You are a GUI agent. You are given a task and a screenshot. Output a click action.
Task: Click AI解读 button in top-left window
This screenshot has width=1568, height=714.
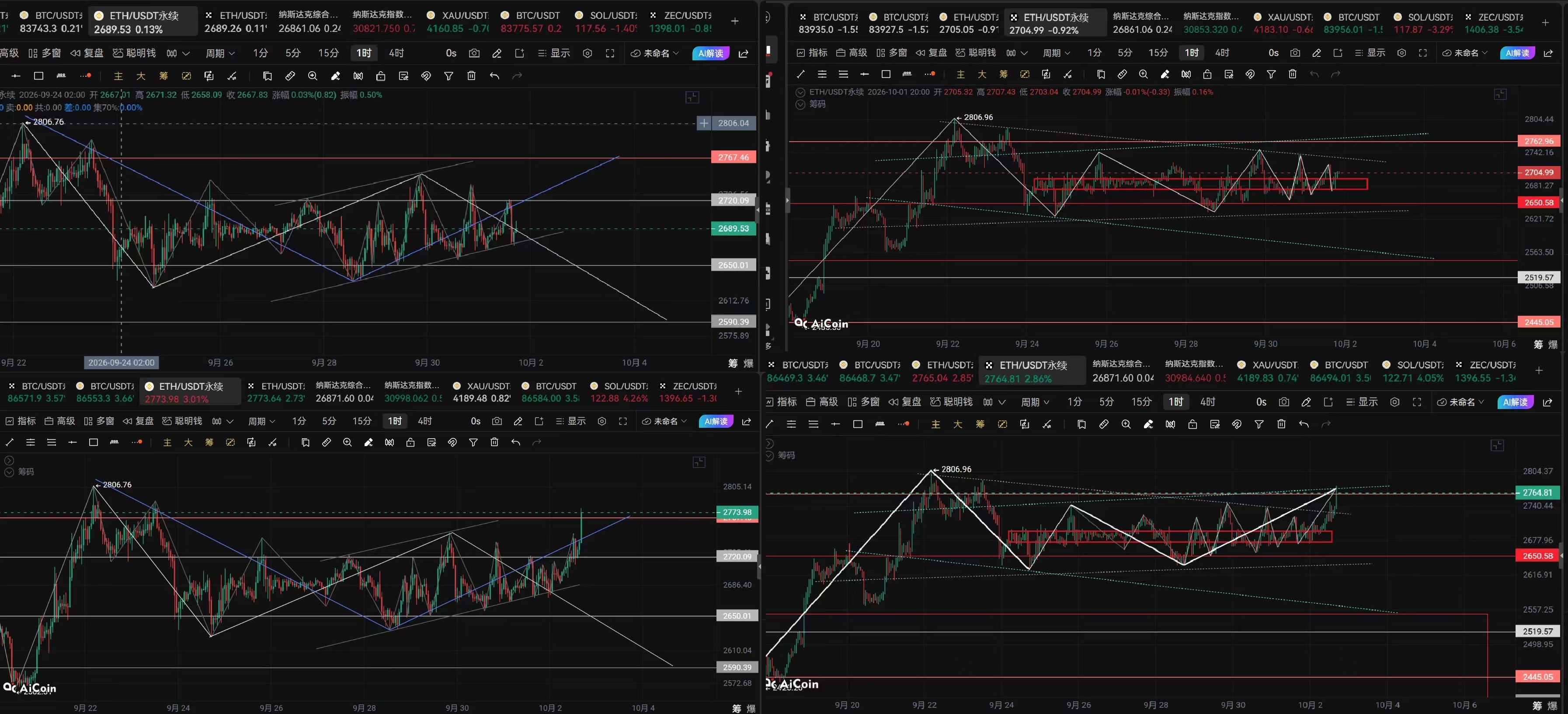click(711, 54)
